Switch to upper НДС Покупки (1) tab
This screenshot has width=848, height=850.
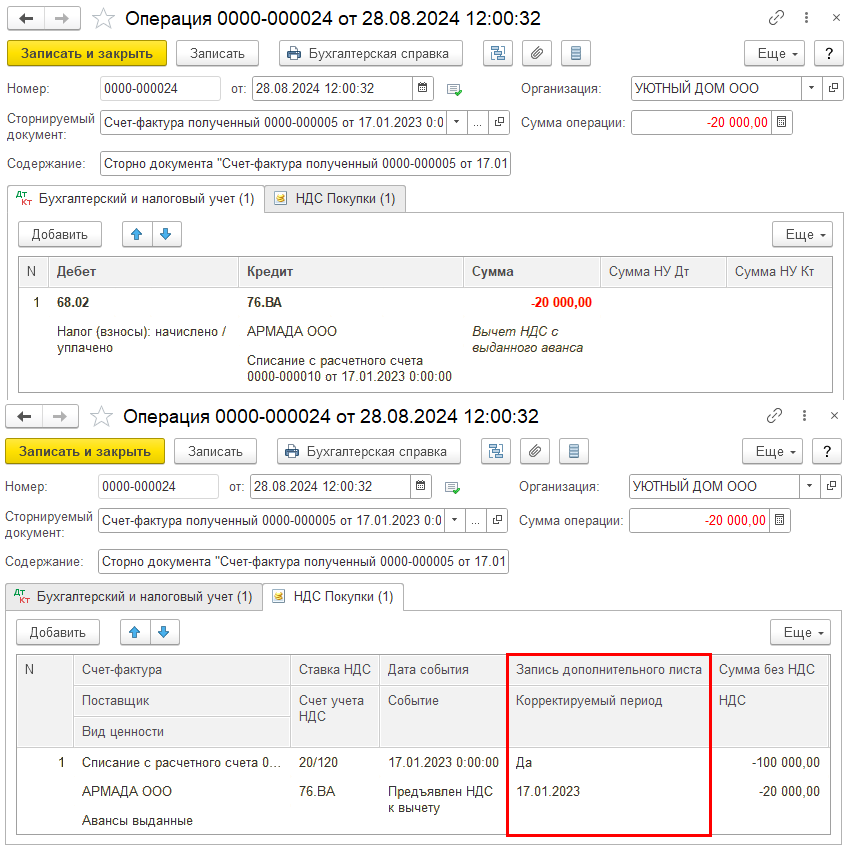tap(335, 198)
